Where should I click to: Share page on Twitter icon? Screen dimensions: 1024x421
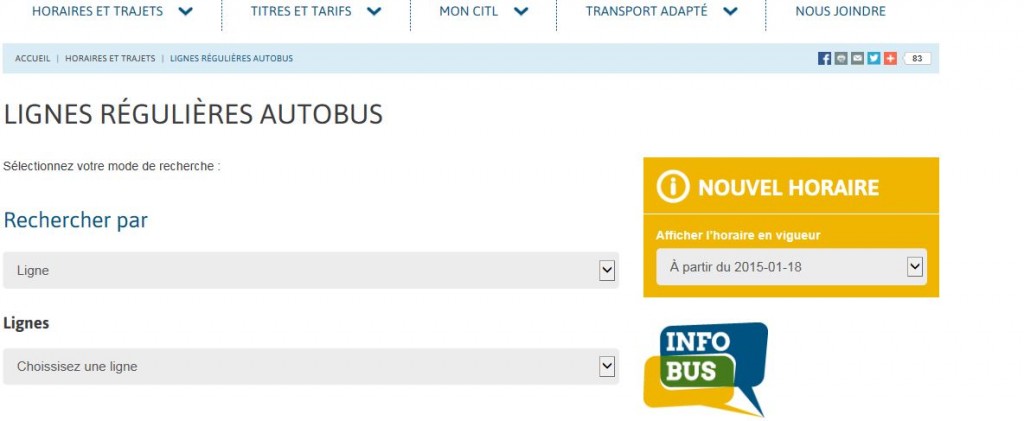874,58
